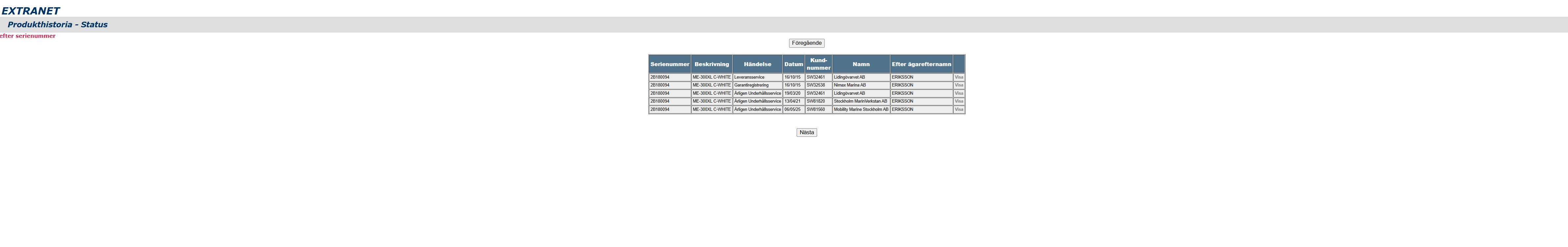Click the Kund-nummer column header
This screenshot has height=247, width=1568.
819,64
